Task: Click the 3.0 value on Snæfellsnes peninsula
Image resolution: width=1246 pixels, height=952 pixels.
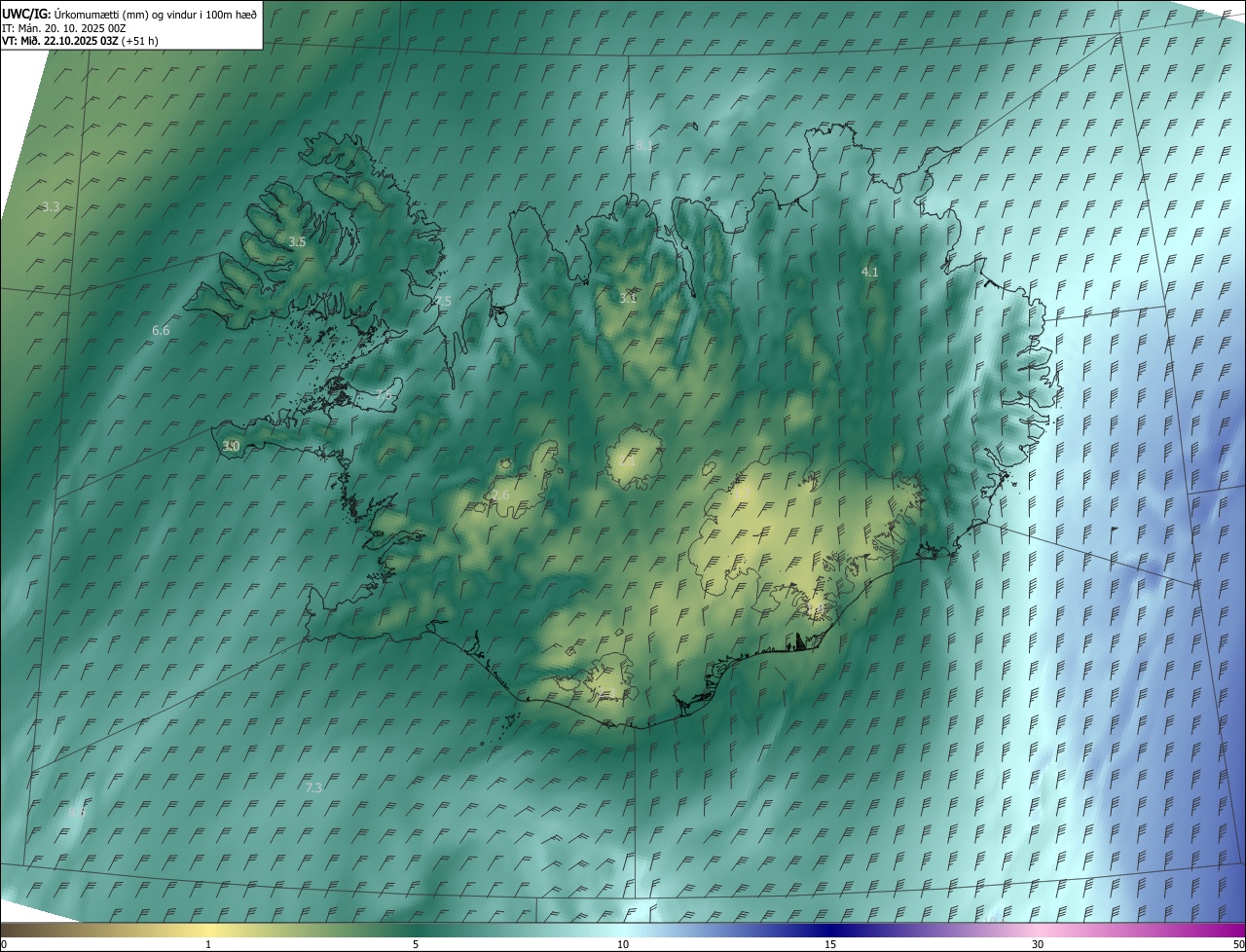Action: tap(231, 446)
